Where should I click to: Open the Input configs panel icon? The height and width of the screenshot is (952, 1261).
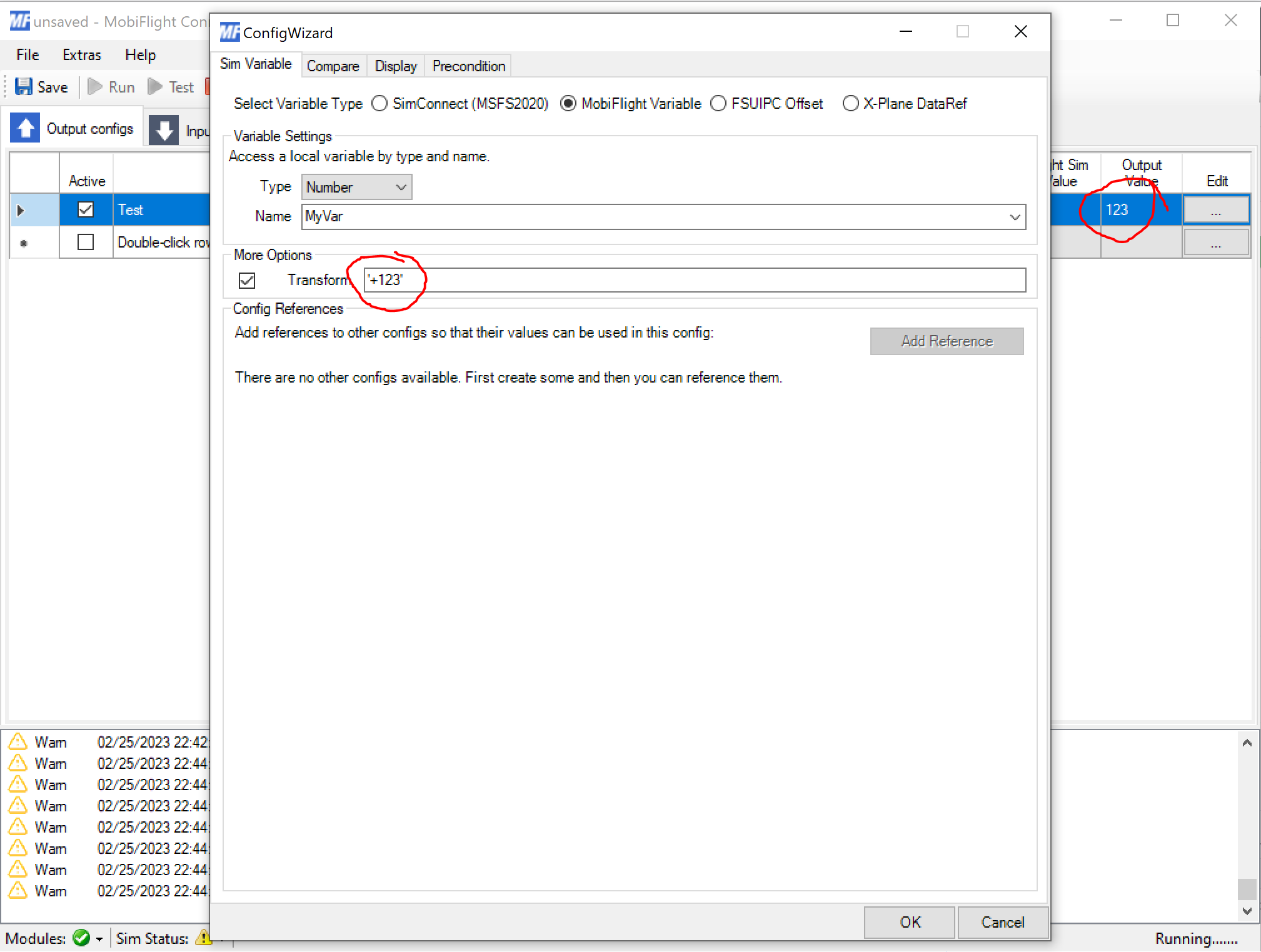pos(164,129)
